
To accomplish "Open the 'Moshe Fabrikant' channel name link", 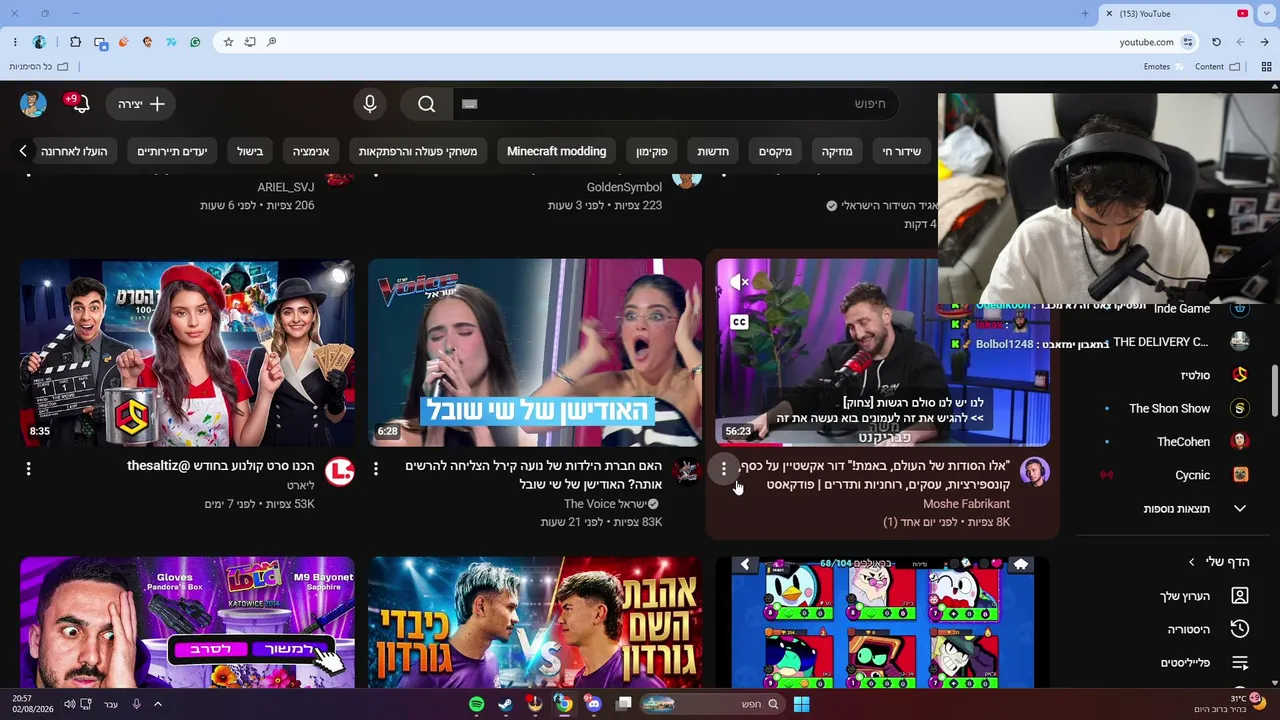I will (x=966, y=504).
